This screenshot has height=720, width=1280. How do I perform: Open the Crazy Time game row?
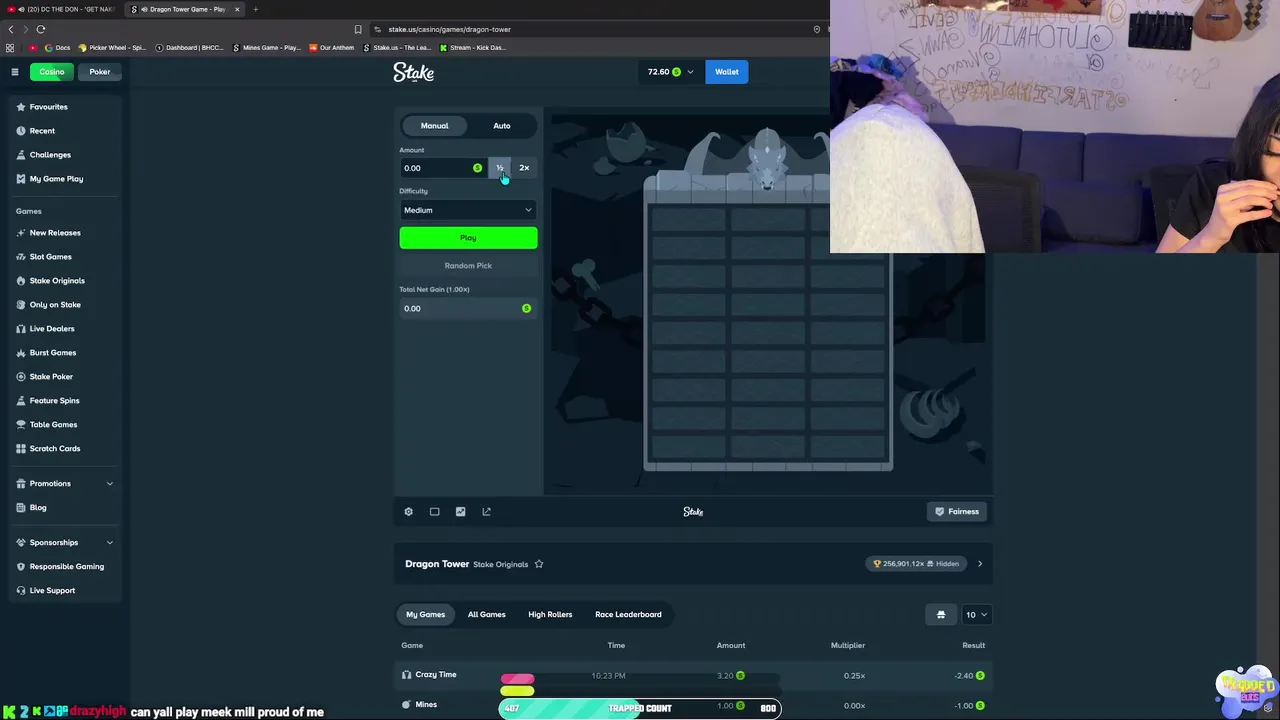tap(693, 676)
